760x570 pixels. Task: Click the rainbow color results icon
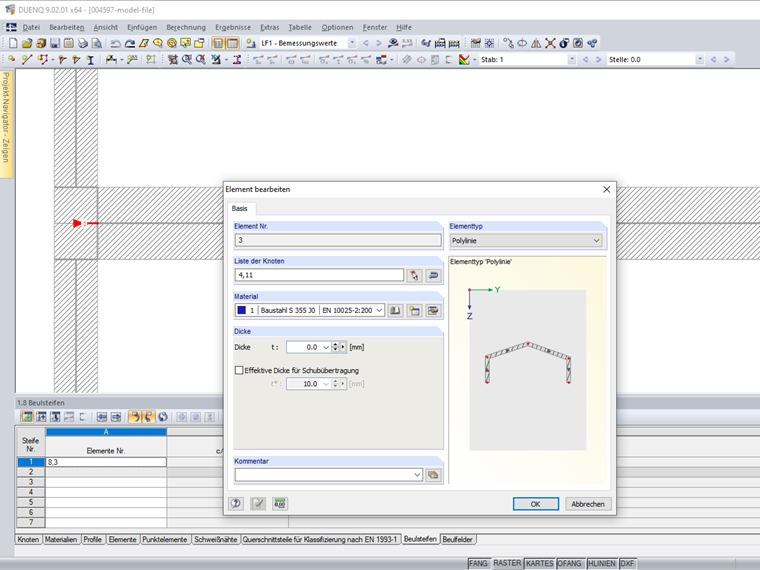click(464, 60)
